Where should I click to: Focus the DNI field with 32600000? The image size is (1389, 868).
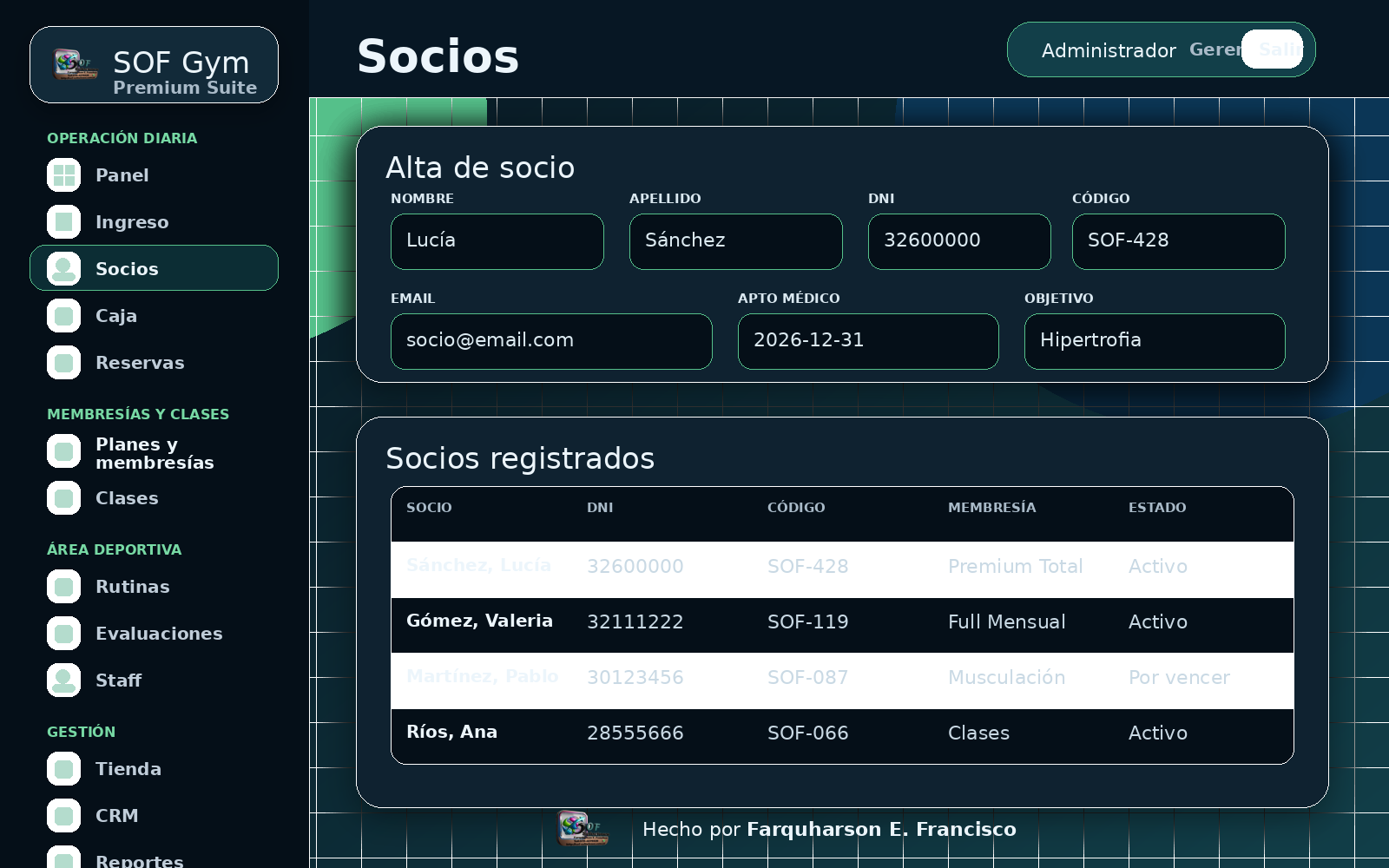(959, 241)
